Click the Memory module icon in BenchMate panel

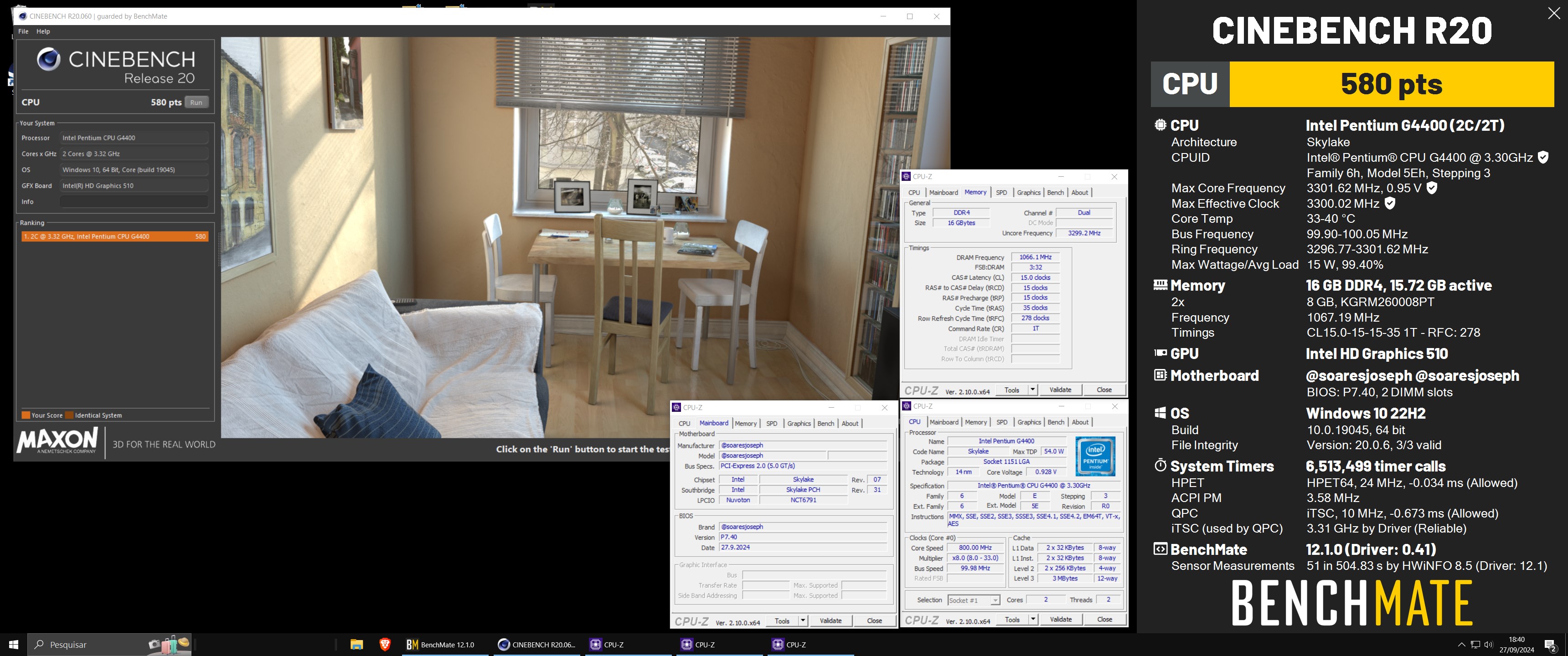pyautogui.click(x=1160, y=285)
